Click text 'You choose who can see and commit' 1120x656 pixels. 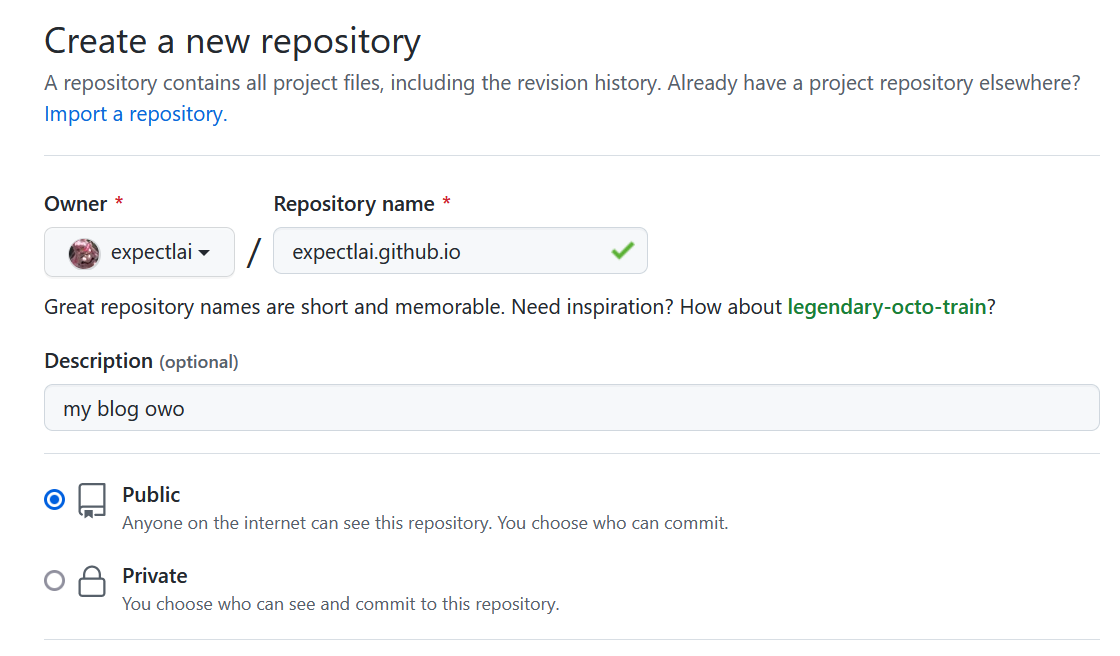pos(265,604)
